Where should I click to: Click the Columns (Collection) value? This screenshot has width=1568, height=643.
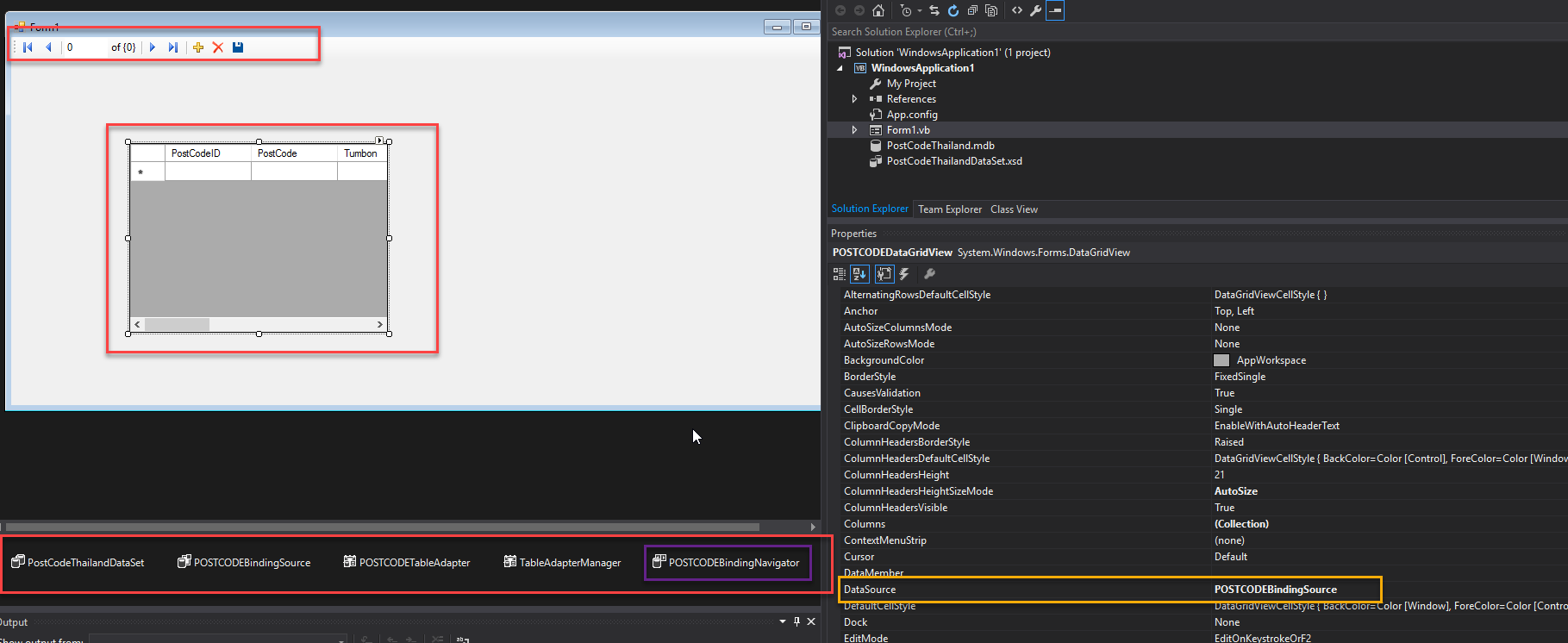(x=1241, y=524)
